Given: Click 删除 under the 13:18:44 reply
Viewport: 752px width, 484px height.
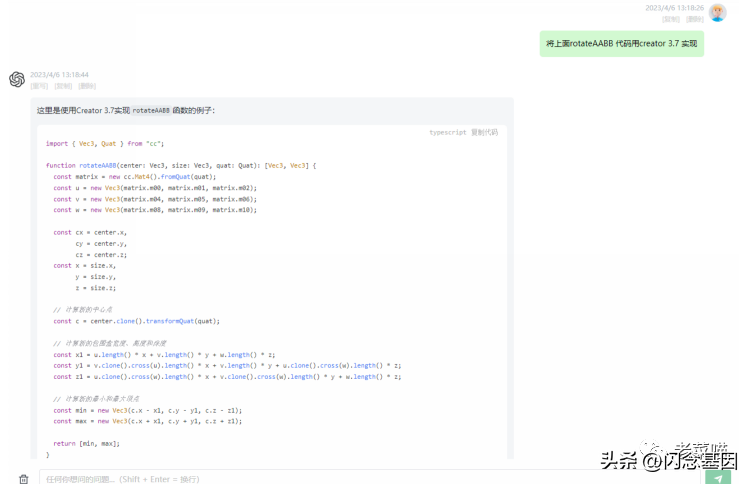Looking at the screenshot, I should tap(87, 86).
